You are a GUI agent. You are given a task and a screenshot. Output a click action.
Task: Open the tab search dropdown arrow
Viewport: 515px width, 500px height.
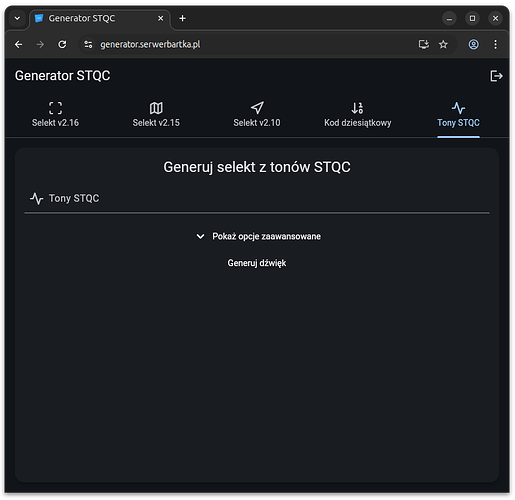pyautogui.click(x=17, y=18)
